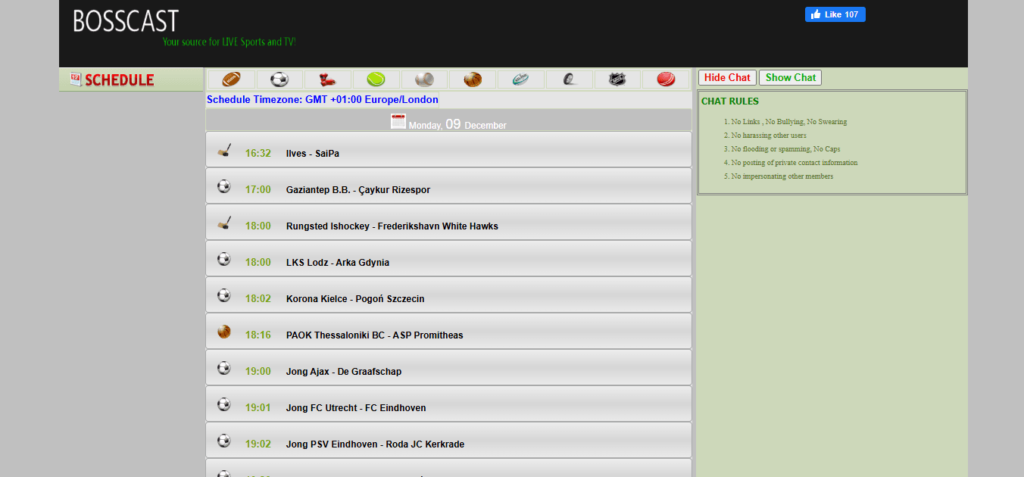Open the Schedule menu item
1024x477 pixels.
click(118, 80)
